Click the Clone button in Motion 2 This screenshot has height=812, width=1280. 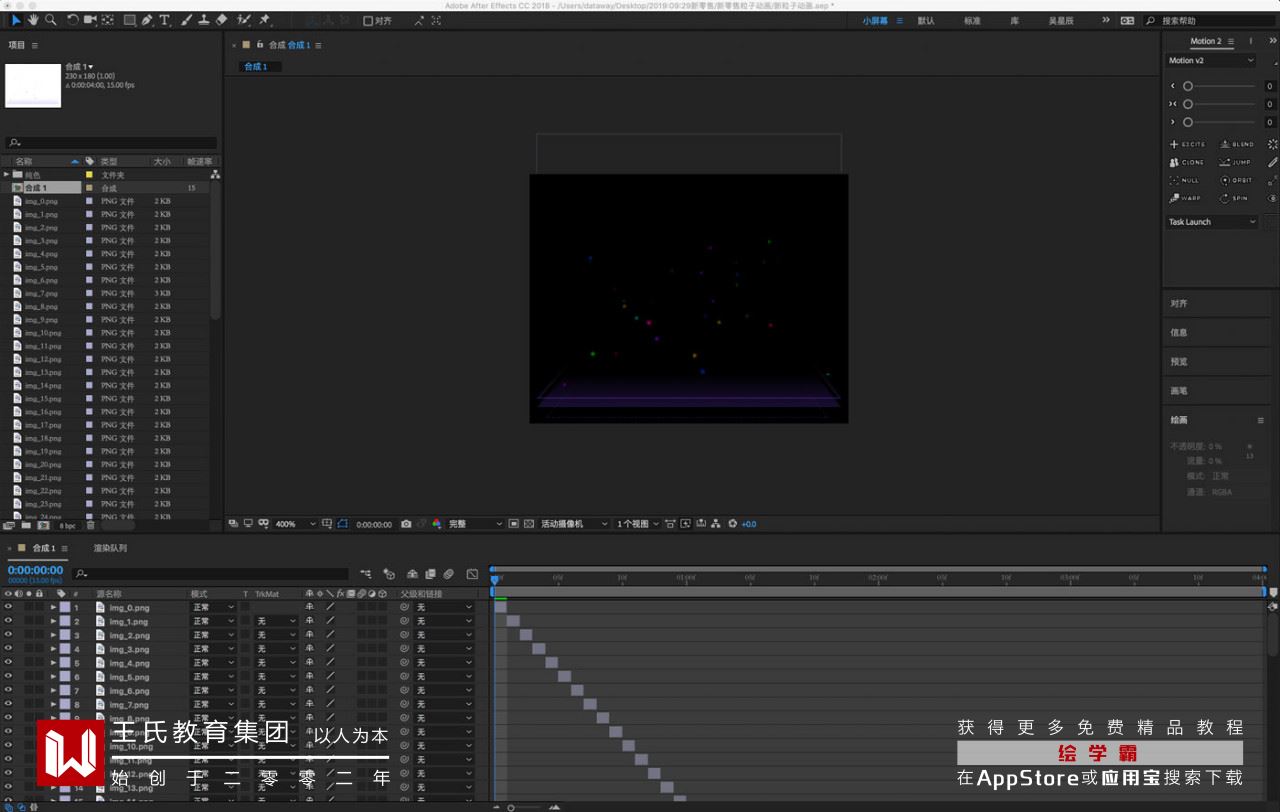click(1188, 162)
